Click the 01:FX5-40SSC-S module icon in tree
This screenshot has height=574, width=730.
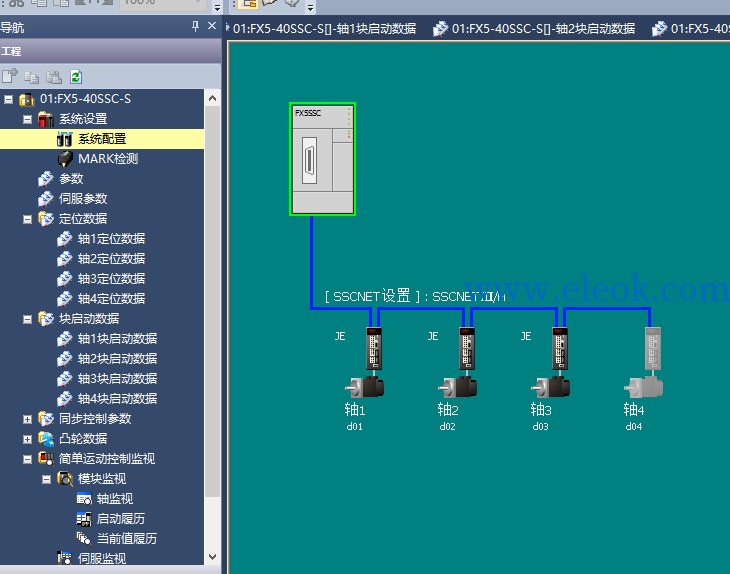tap(27, 99)
